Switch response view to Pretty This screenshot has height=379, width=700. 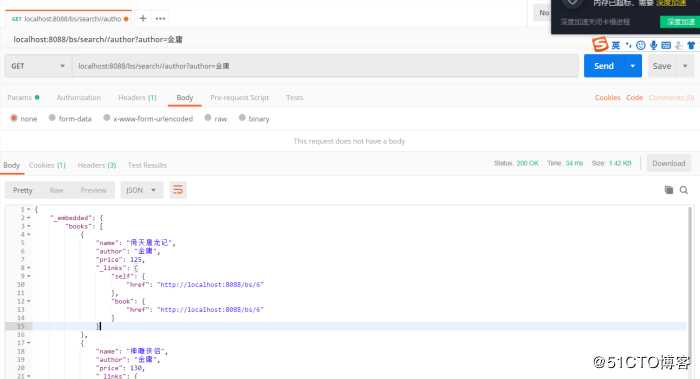tap(22, 190)
